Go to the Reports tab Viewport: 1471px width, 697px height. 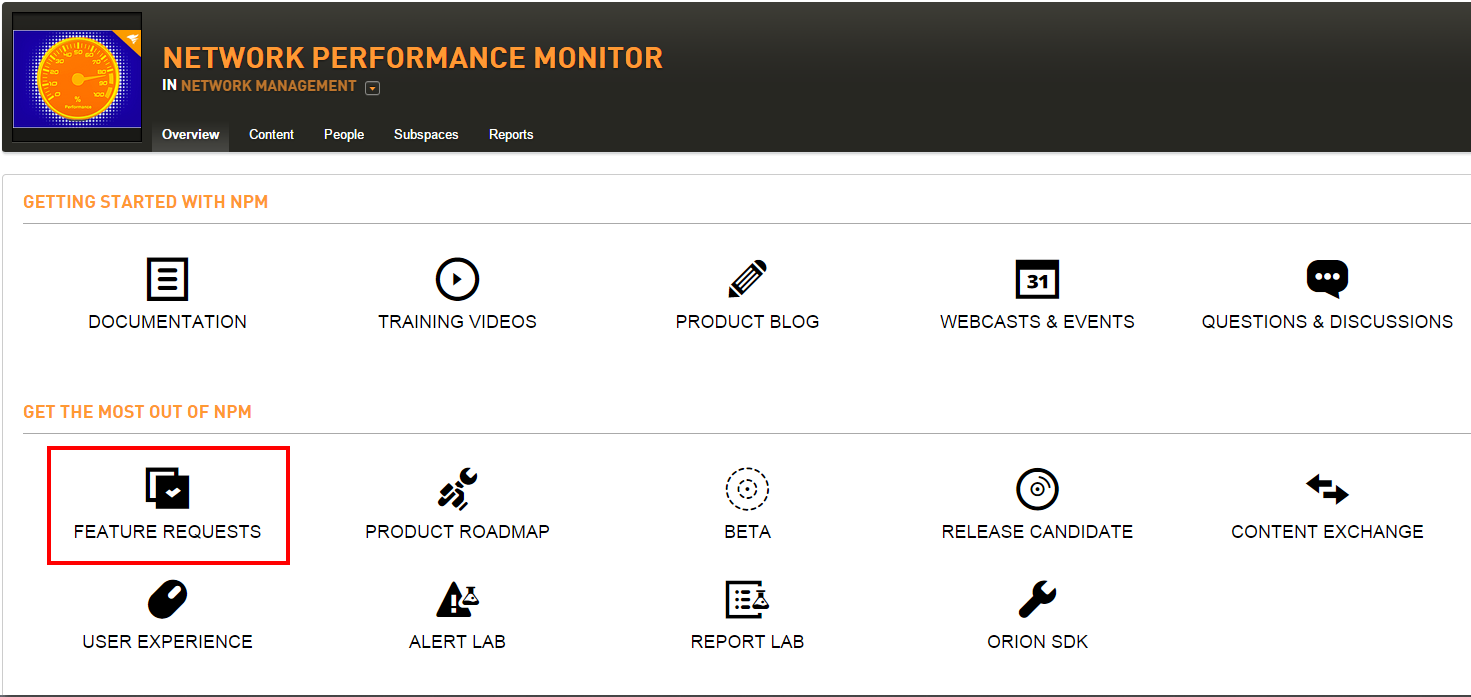(511, 134)
